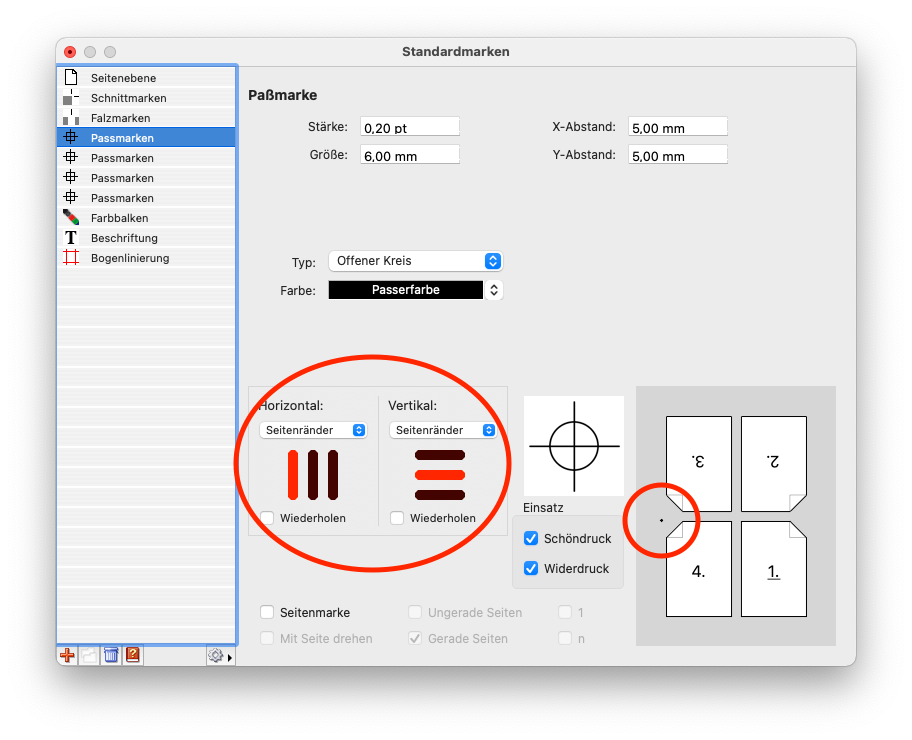Select Beschriftung in the marks list
The height and width of the screenshot is (740, 912).
coord(124,238)
